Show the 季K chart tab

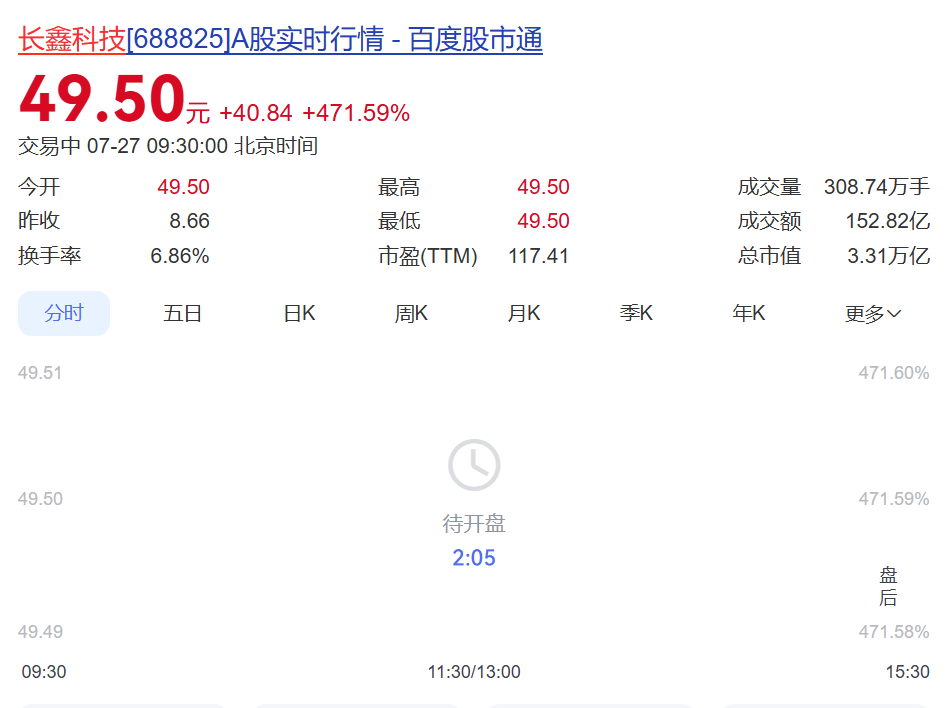pyautogui.click(x=636, y=313)
